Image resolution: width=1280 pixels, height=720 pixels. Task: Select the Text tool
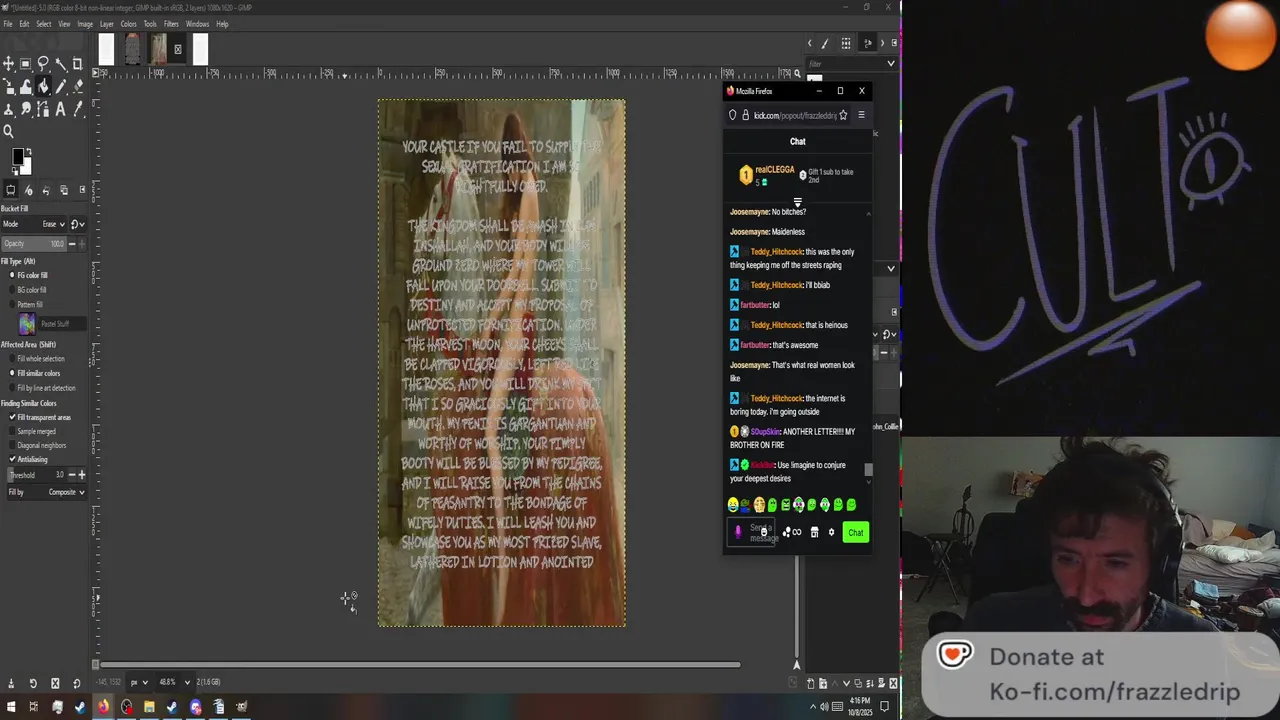tap(61, 109)
